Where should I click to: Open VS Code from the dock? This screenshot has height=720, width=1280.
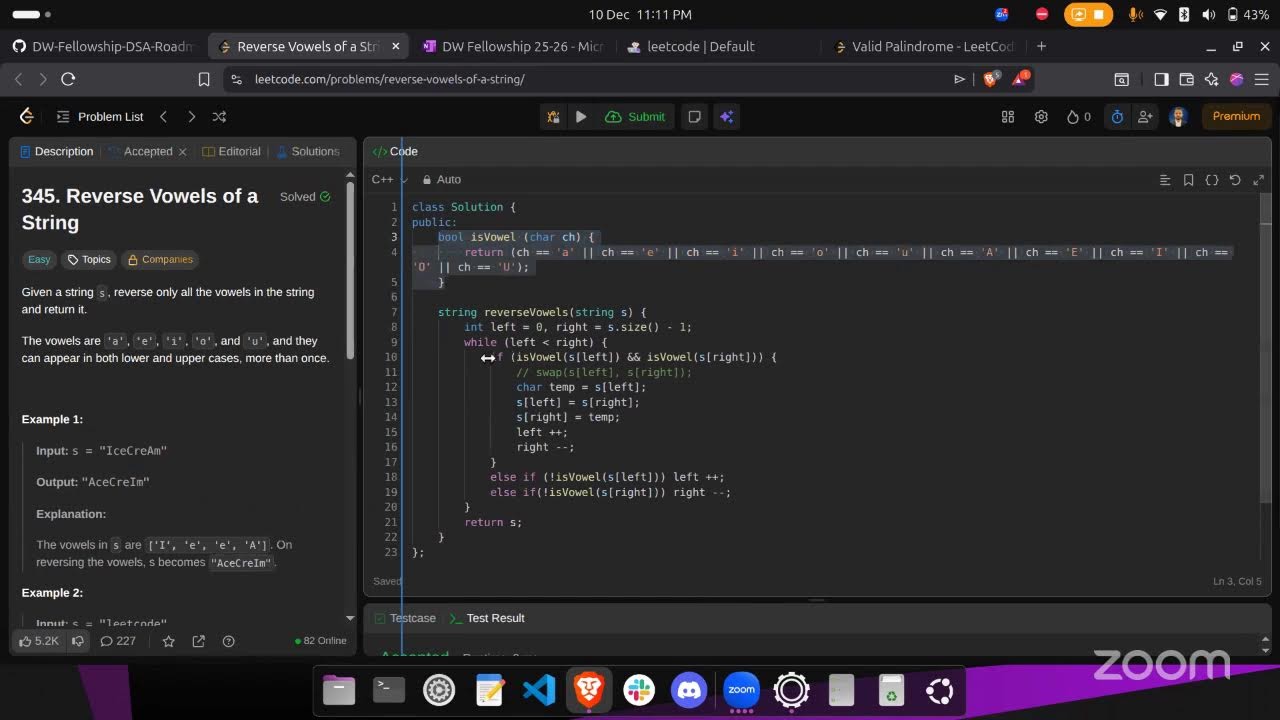tap(539, 690)
